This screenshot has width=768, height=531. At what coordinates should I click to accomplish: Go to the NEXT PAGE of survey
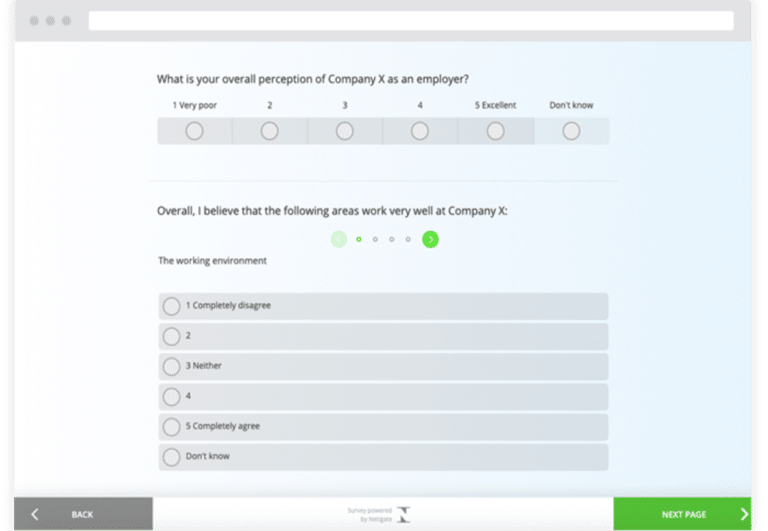coord(683,514)
